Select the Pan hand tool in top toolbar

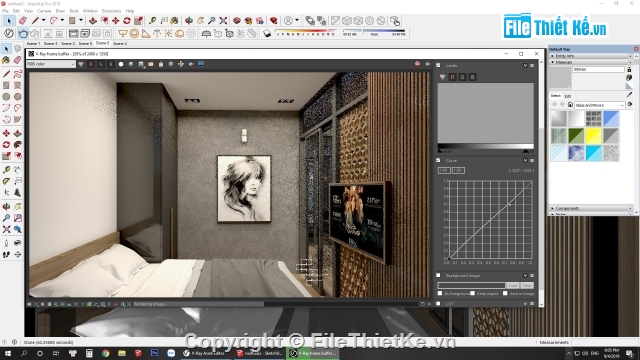coord(200,20)
